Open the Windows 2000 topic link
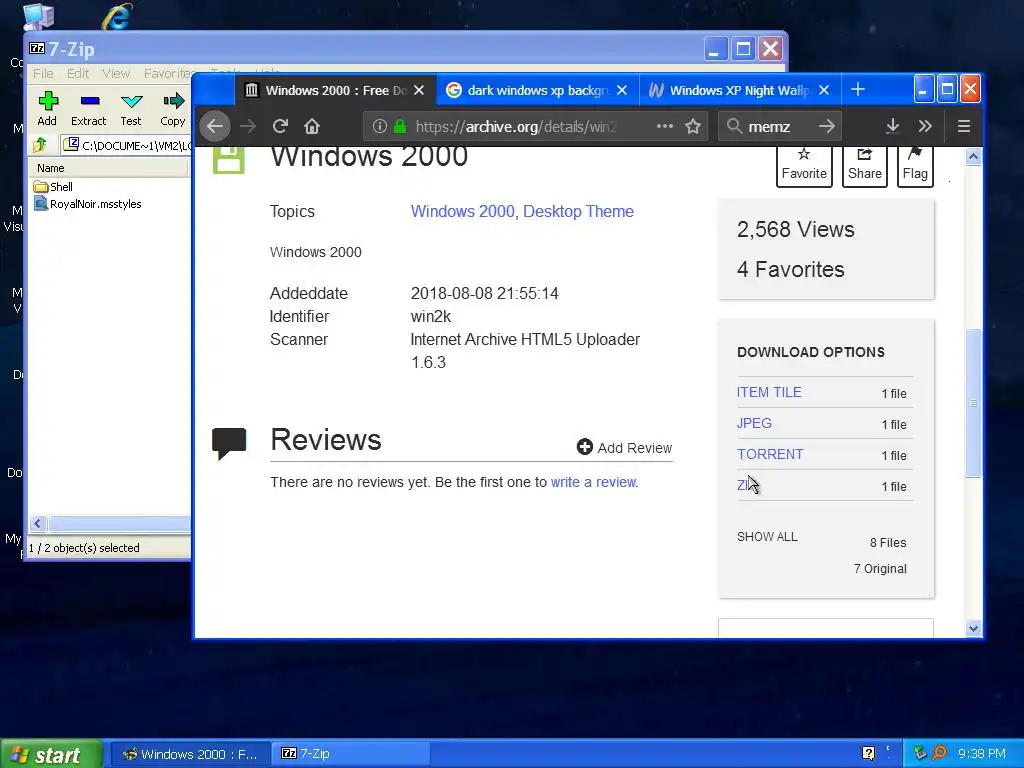 (x=462, y=211)
